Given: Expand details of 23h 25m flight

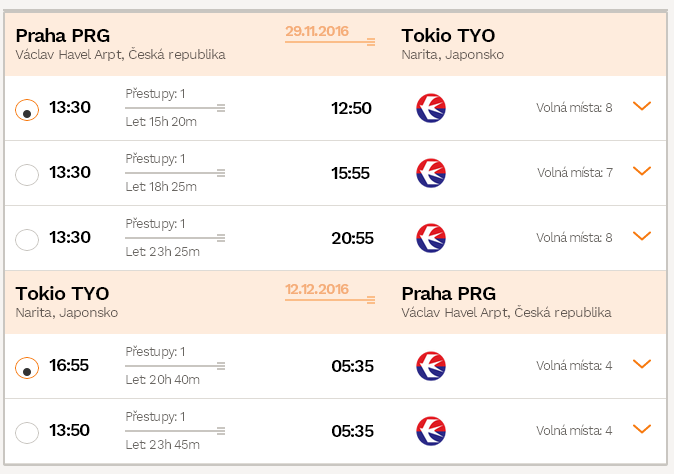Looking at the screenshot, I should click(642, 236).
